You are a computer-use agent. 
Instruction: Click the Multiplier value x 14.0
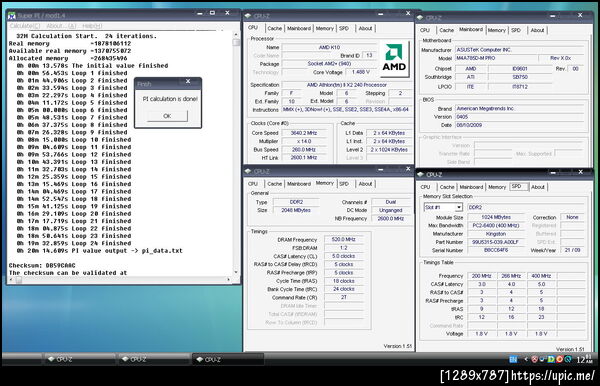304,141
